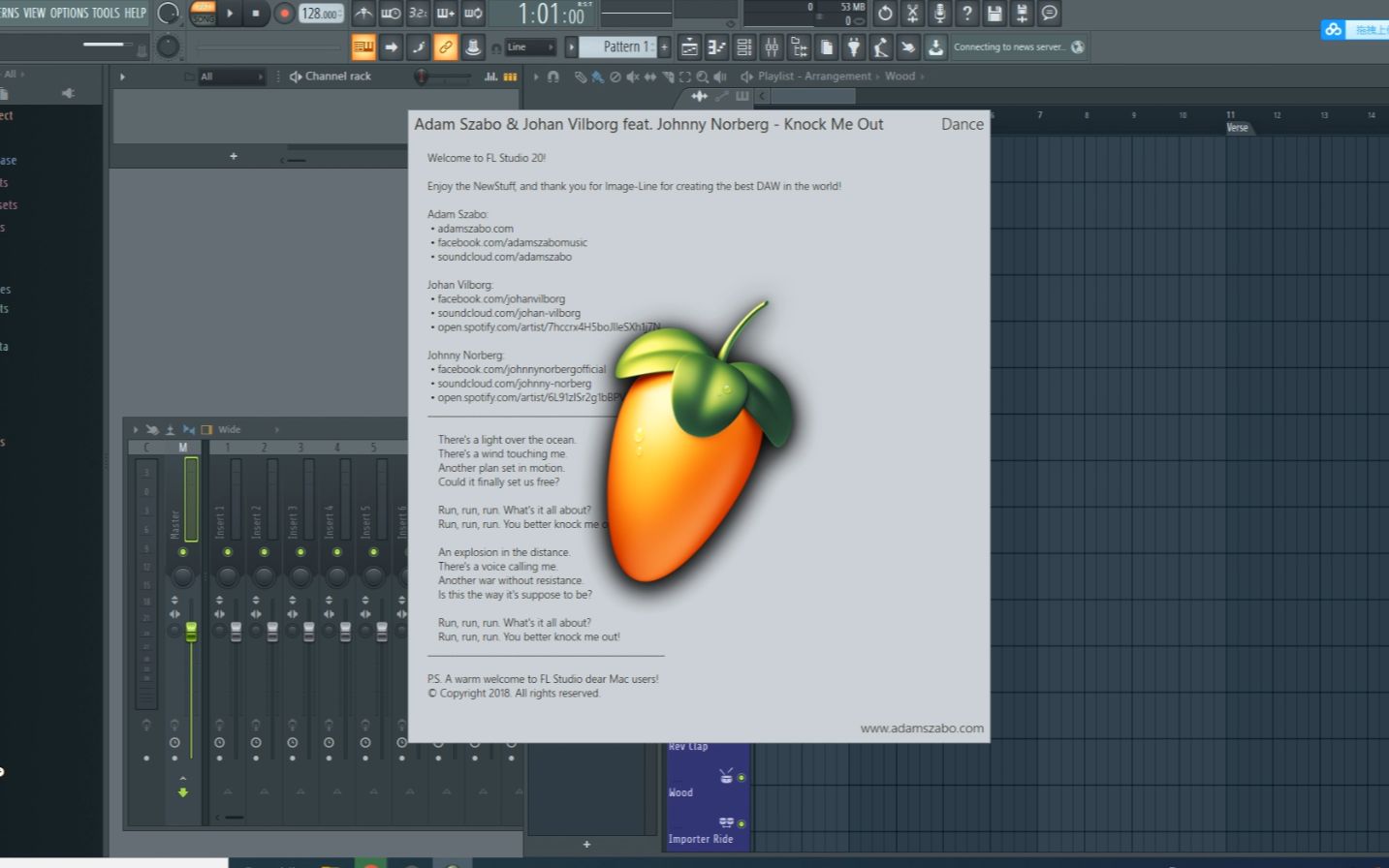Click the Record button
The width and height of the screenshot is (1389, 868).
point(284,14)
